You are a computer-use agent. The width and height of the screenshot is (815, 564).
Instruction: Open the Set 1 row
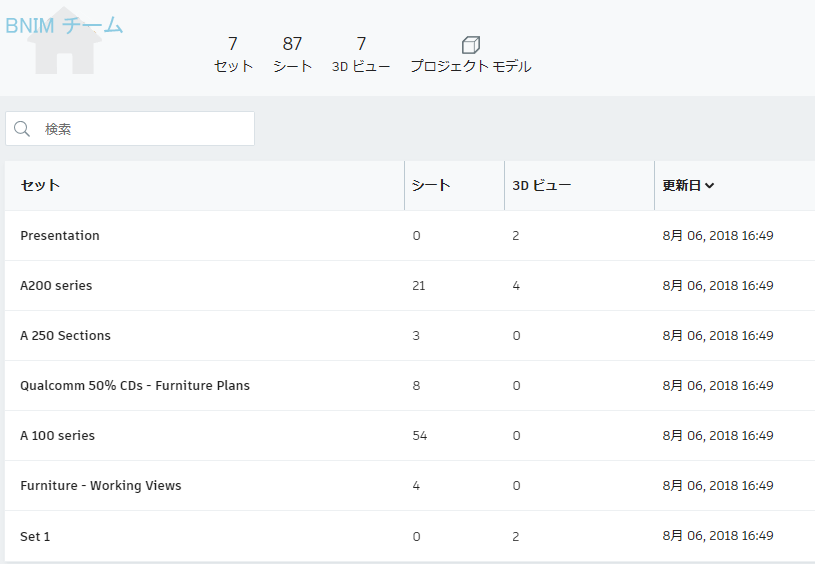(x=35, y=536)
